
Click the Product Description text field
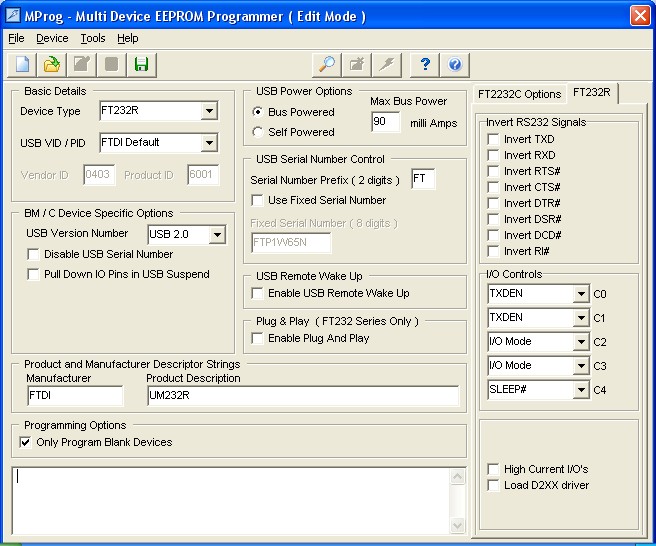302,396
